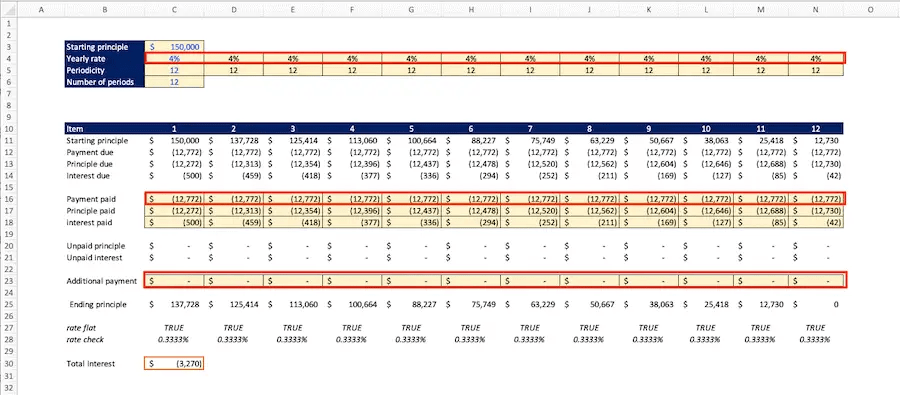Select Interest due (500) cell
Viewport: 900px width, 395px height.
[x=174, y=176]
